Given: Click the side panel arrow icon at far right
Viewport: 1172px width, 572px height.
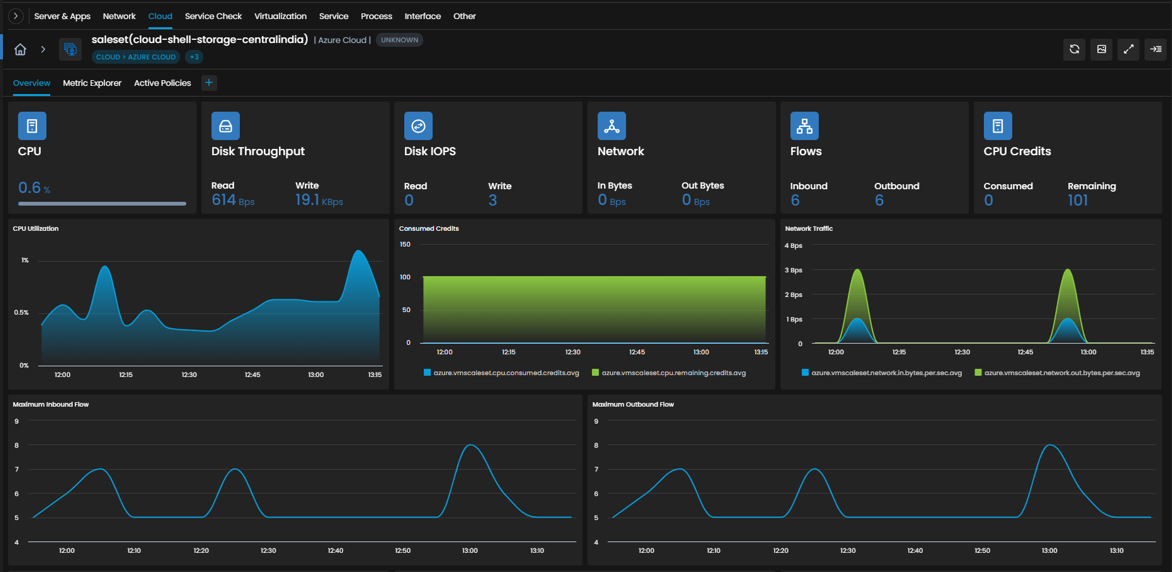Looking at the screenshot, I should (1156, 49).
